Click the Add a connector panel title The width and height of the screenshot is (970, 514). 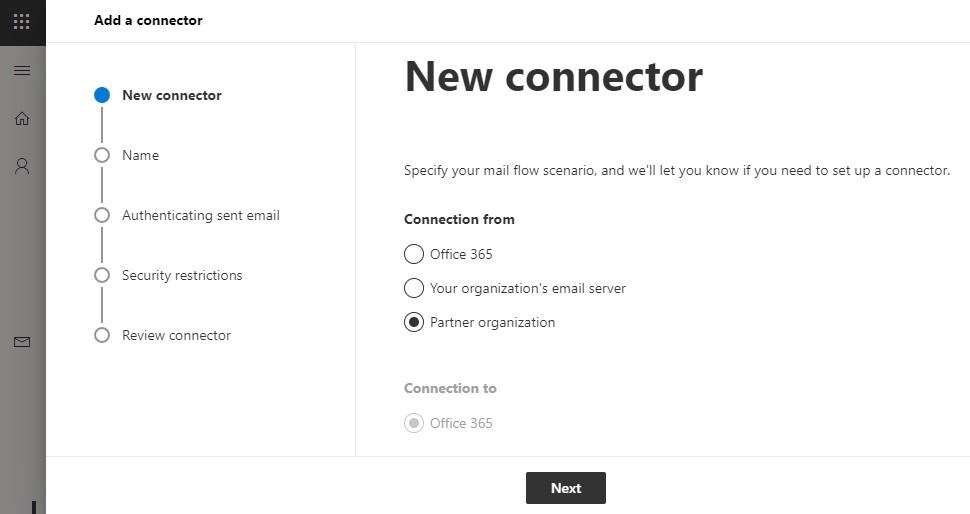click(148, 20)
